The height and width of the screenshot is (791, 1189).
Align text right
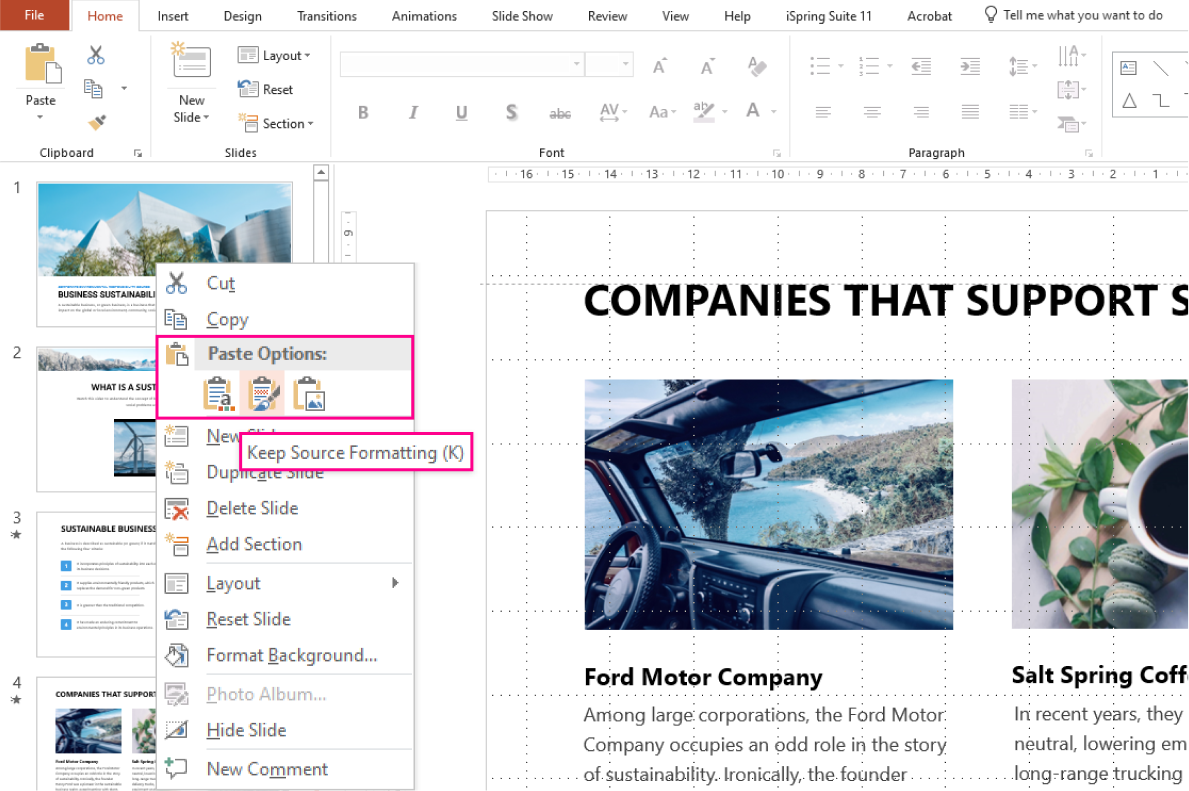921,112
